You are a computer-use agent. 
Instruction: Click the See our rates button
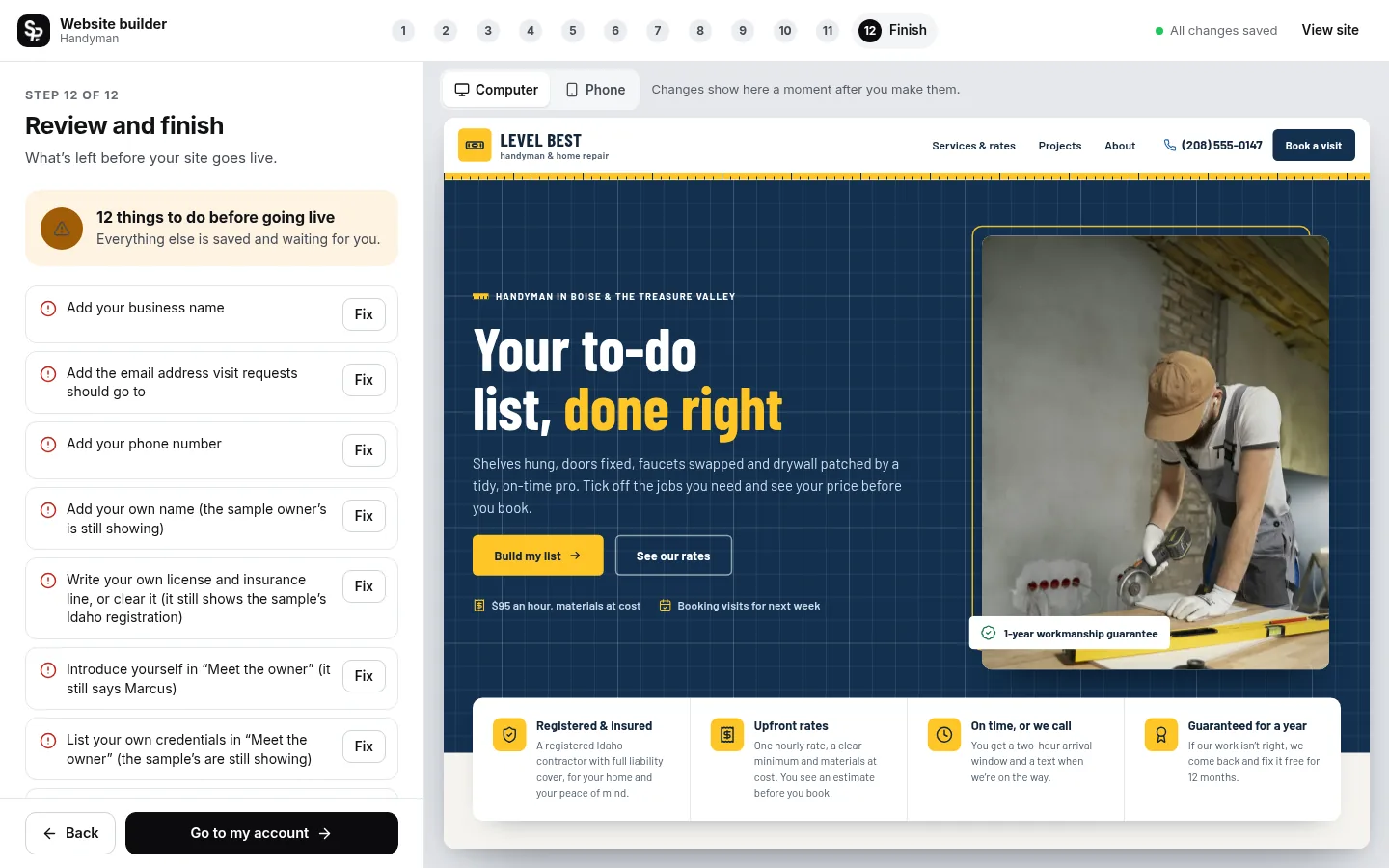[673, 556]
